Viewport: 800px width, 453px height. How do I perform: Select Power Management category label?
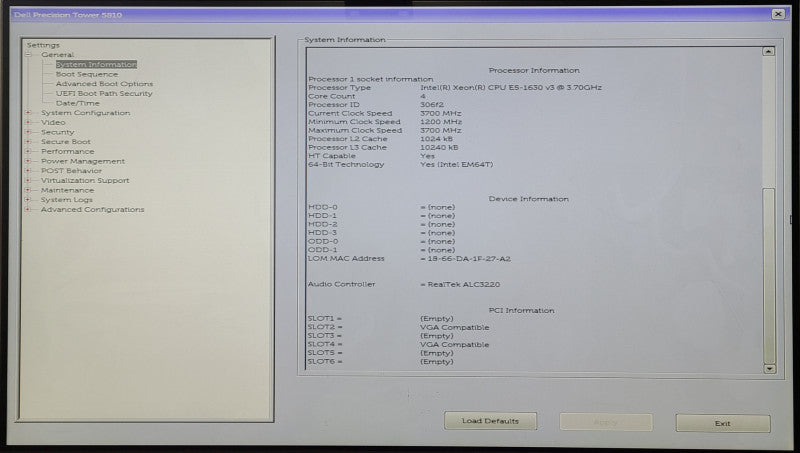83,162
